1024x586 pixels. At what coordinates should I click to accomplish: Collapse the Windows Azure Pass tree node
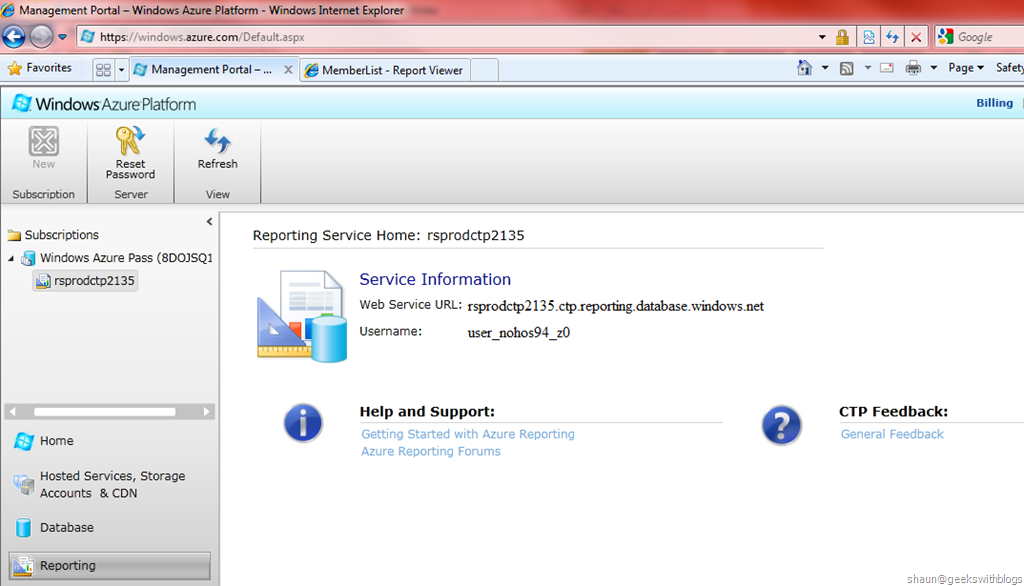(x=11, y=259)
